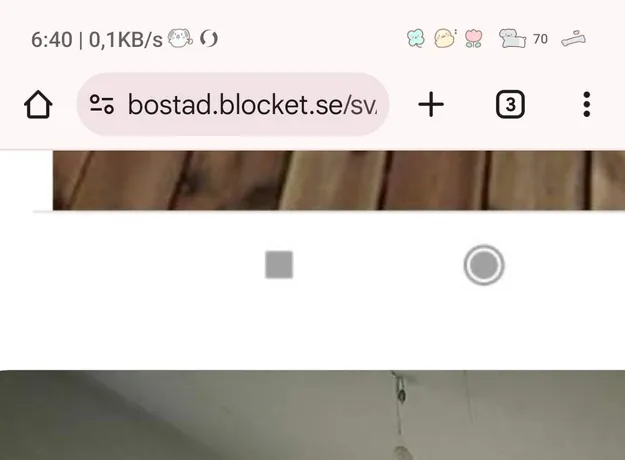The width and height of the screenshot is (625, 460).
Task: Tap the gray square stop button
Action: [x=279, y=265]
